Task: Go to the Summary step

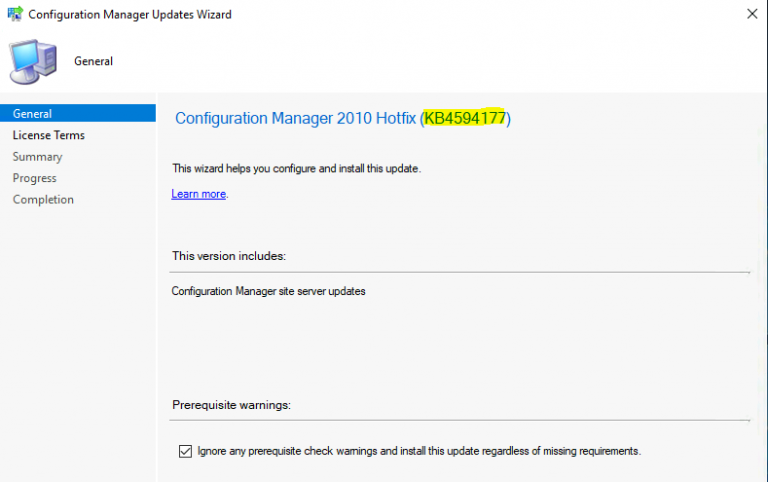Action: click(37, 157)
